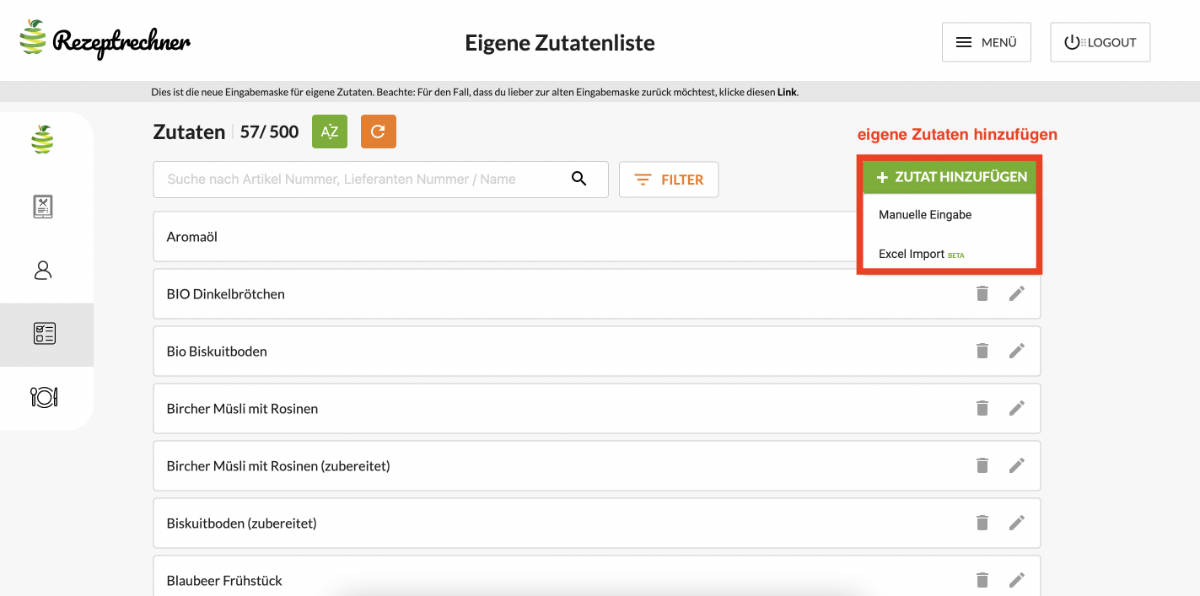Delete Bircher Müsli mit Rosinen
Image resolution: width=1200 pixels, height=596 pixels.
pos(982,408)
